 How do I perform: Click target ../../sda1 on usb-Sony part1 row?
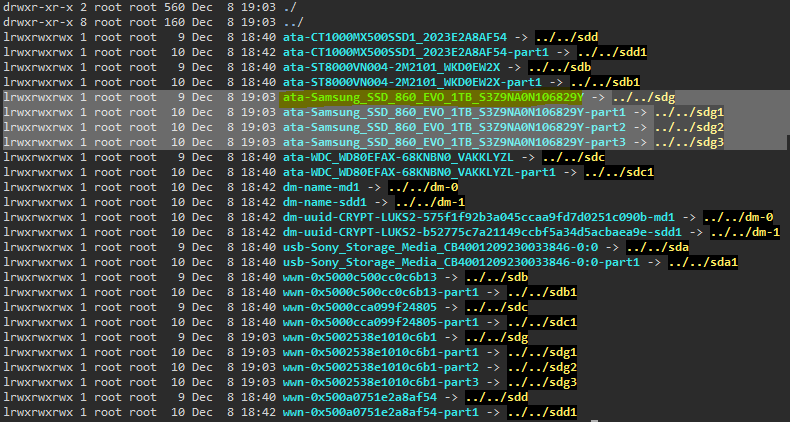point(703,262)
